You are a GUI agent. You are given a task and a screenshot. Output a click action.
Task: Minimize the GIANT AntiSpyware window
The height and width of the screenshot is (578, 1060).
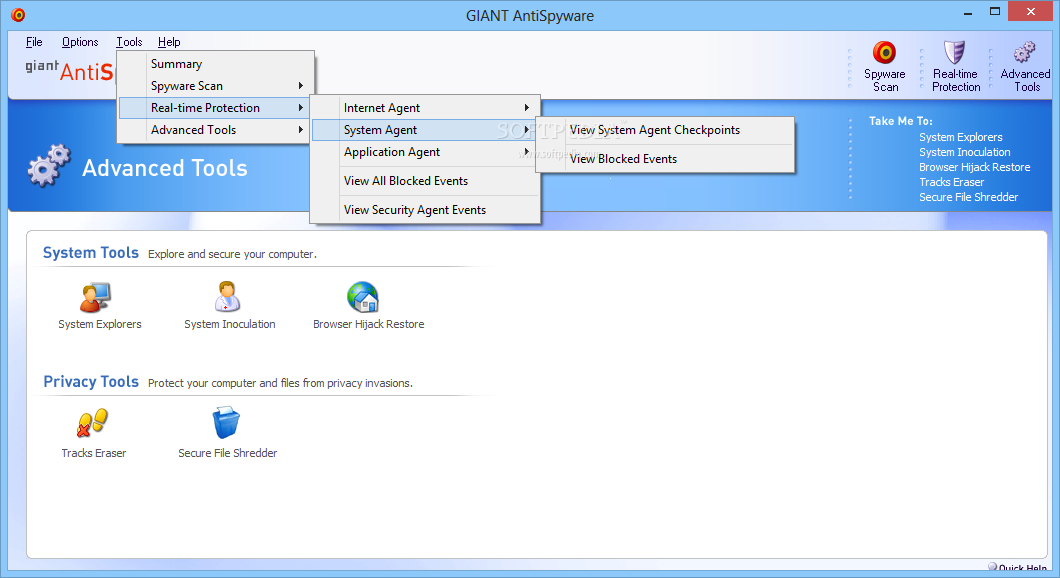(968, 12)
